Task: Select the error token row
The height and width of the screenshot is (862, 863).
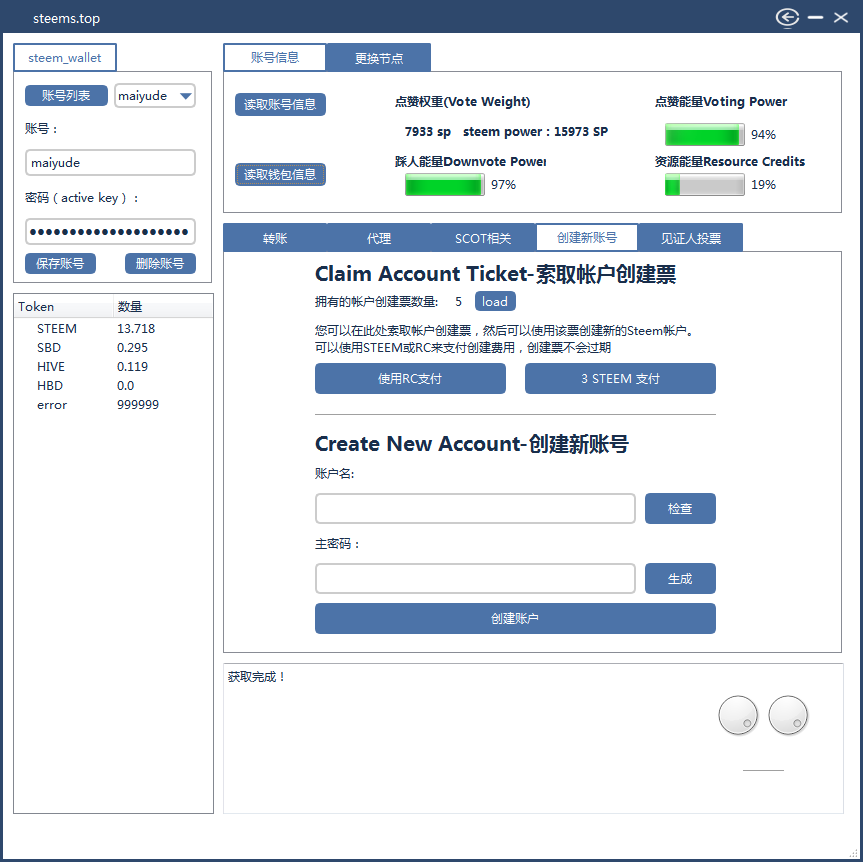Action: pos(113,405)
